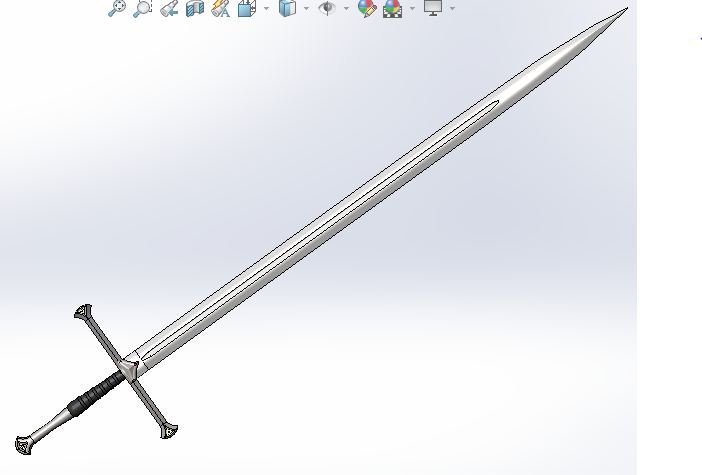Select the lower crossguard tip of the sword
Viewport: 702px width, 475px height.
tap(169, 431)
